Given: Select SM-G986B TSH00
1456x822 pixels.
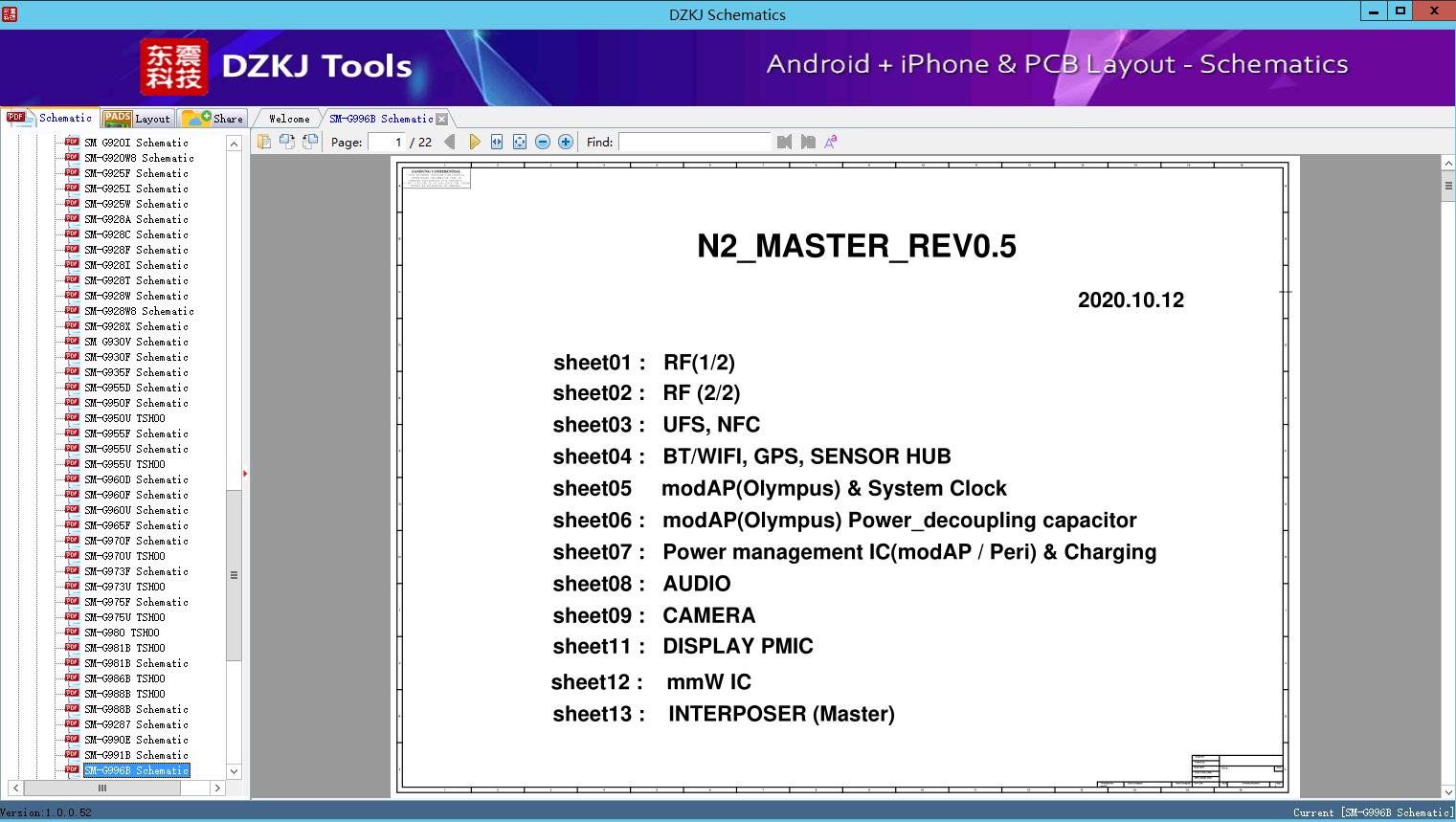Looking at the screenshot, I should coord(124,678).
